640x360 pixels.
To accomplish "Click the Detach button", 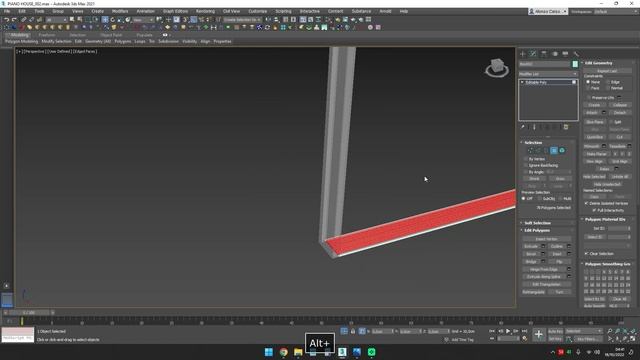I will pyautogui.click(x=620, y=113).
